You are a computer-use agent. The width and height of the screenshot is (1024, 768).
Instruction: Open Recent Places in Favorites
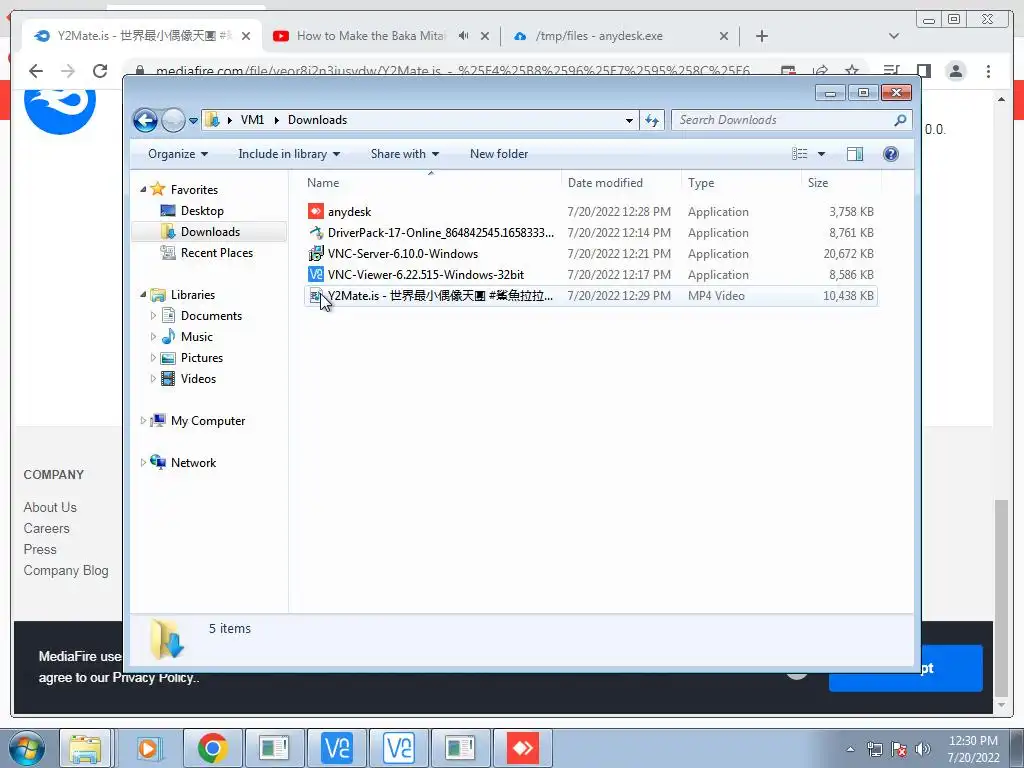(x=217, y=253)
